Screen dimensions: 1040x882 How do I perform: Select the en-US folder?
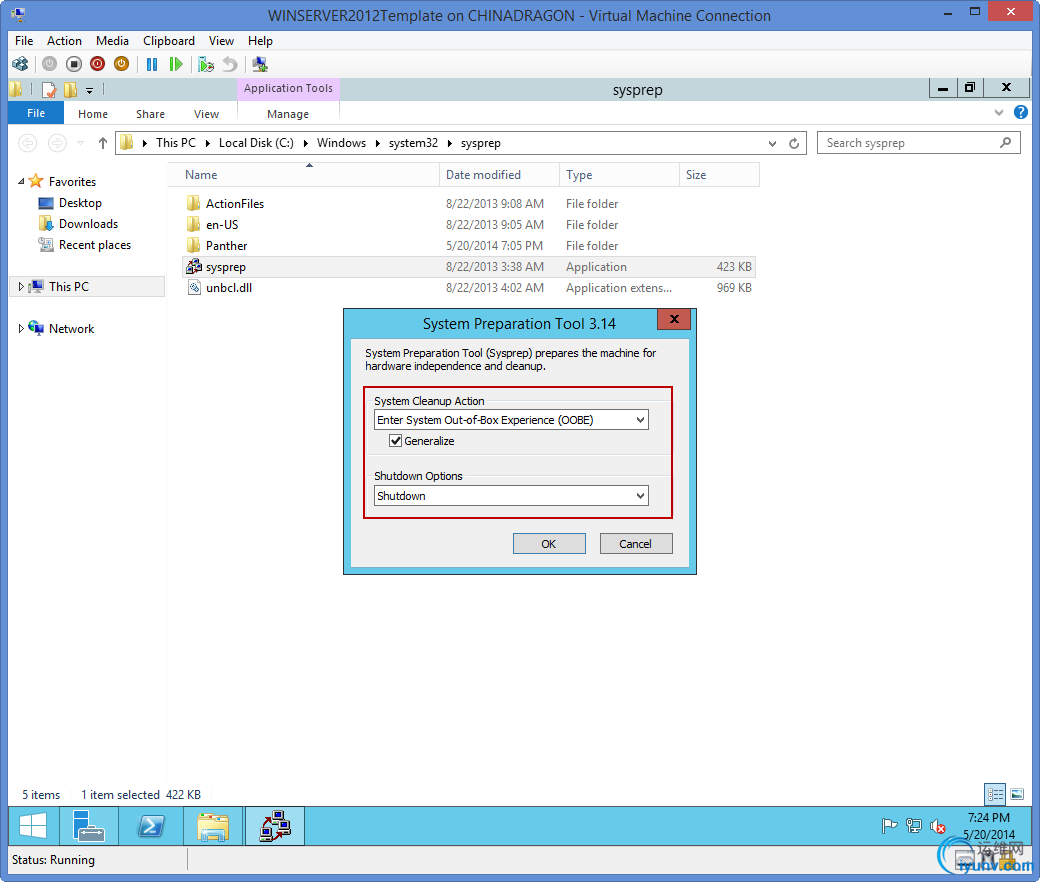click(x=222, y=225)
